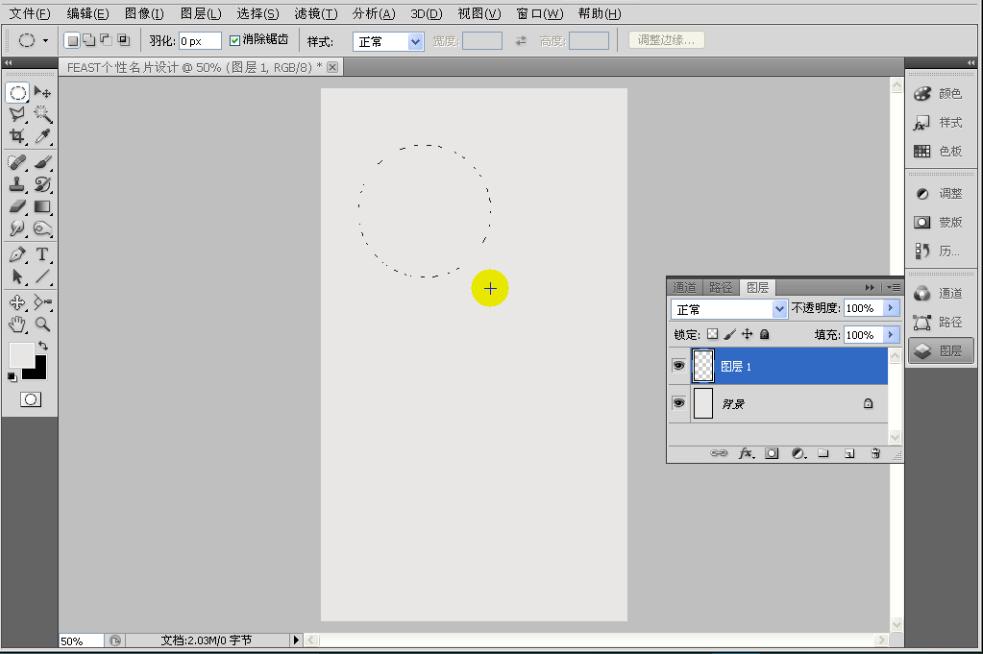Enable the lock transparent pixels toggle

[712, 335]
